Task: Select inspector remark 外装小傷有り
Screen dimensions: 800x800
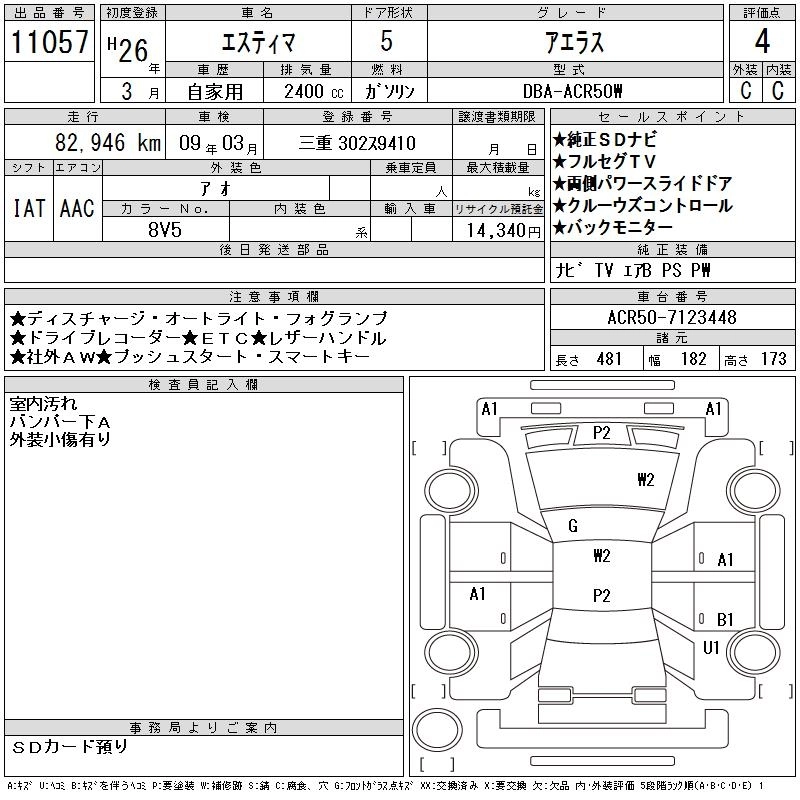Action: coord(60,439)
